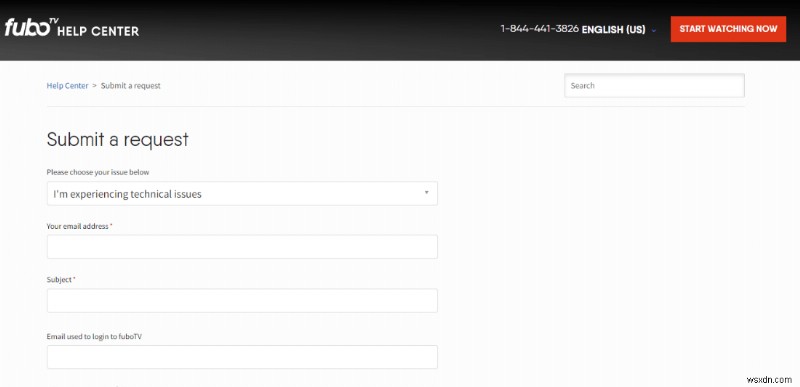Image resolution: width=800 pixels, height=387 pixels.
Task: Open the ENGLISH (US) language dropdown
Action: click(619, 30)
